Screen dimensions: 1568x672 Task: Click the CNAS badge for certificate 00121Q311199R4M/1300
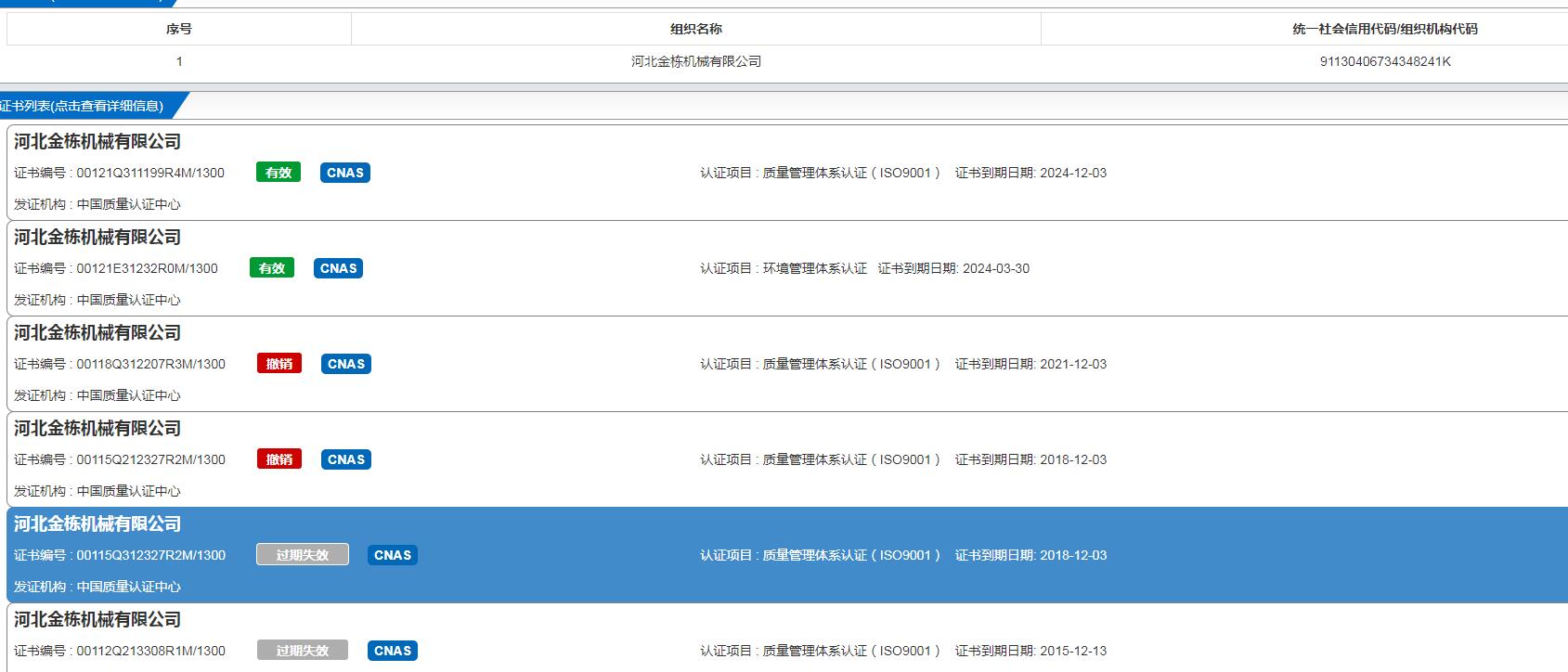pyautogui.click(x=345, y=173)
